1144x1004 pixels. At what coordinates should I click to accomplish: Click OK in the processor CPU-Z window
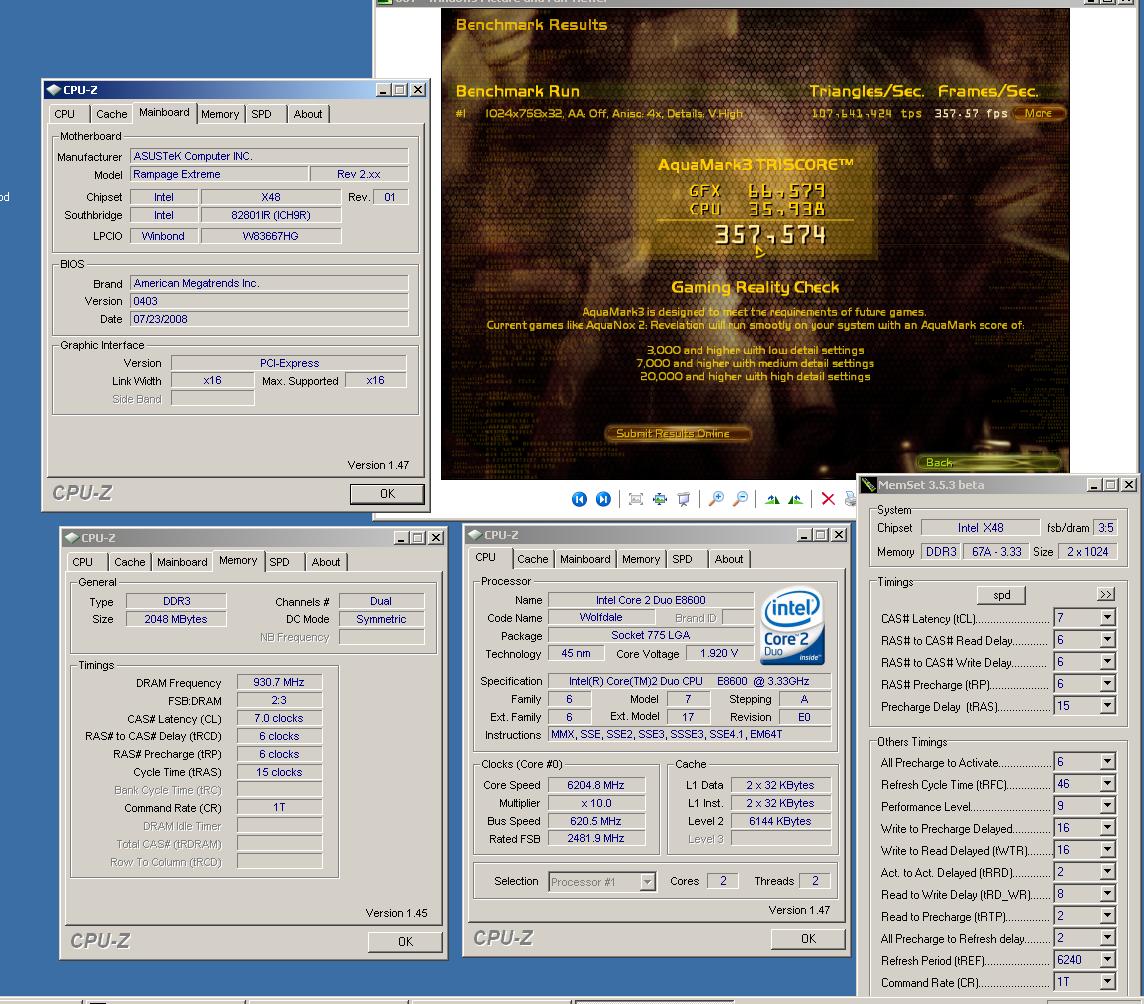[x=808, y=939]
